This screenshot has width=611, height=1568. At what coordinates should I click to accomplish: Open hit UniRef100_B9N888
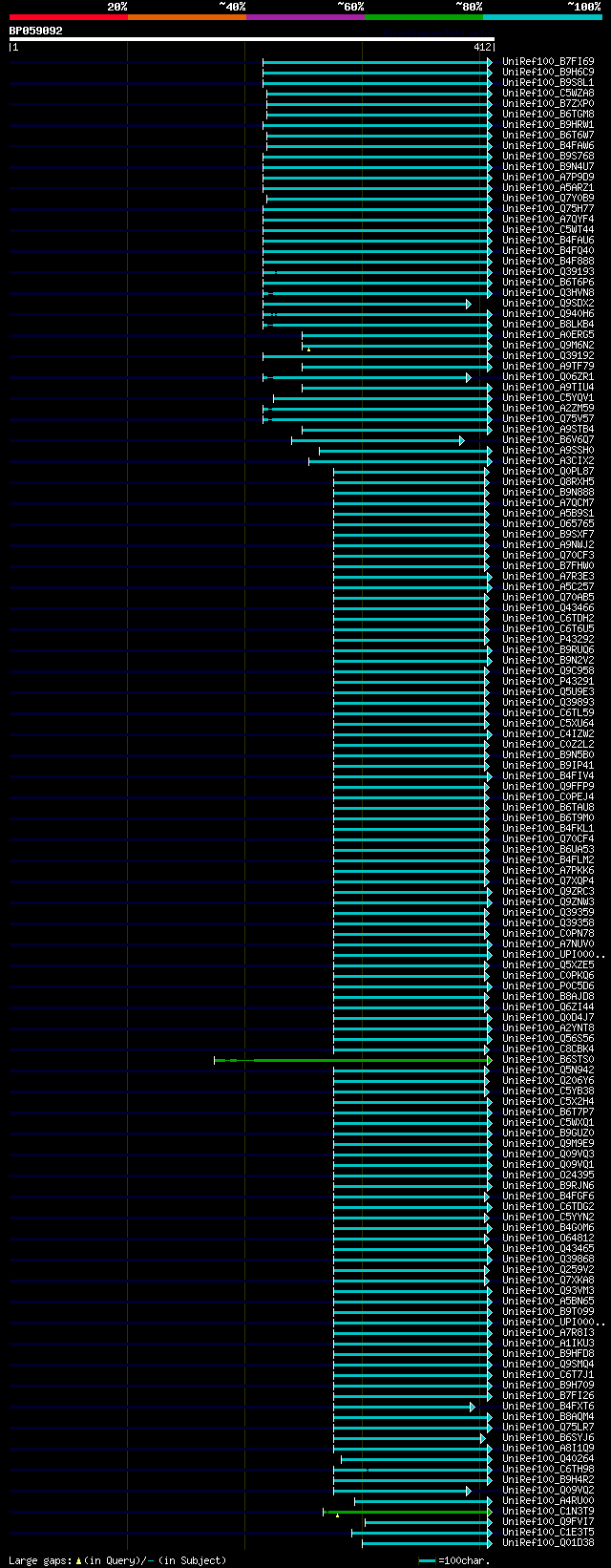tap(548, 492)
